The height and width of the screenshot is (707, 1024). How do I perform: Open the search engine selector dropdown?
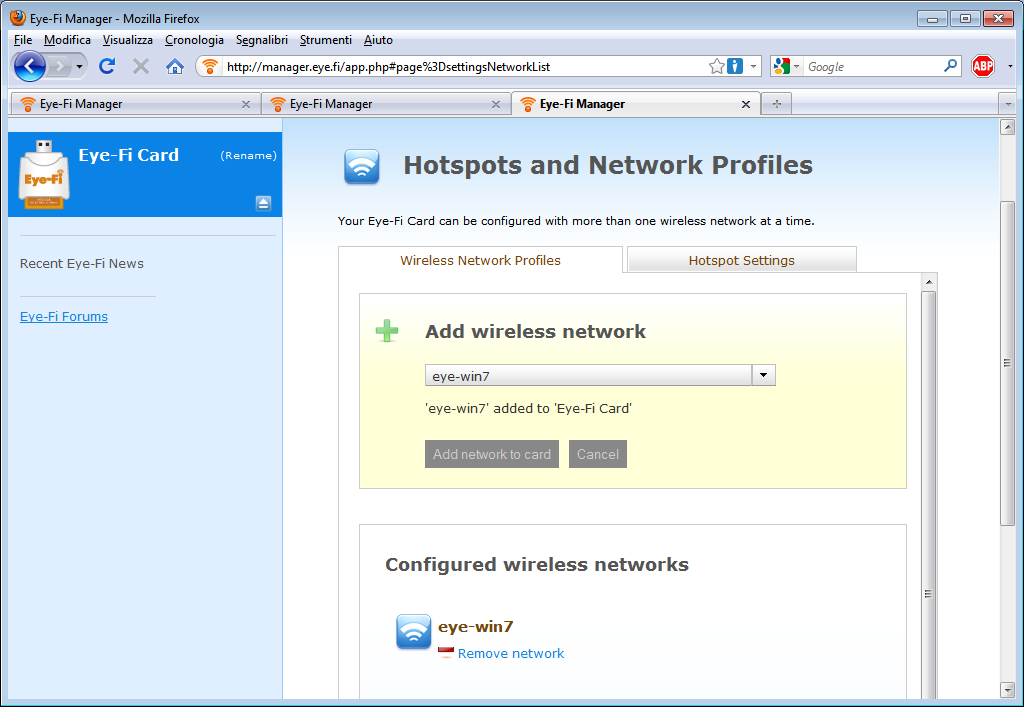pyautogui.click(x=786, y=67)
